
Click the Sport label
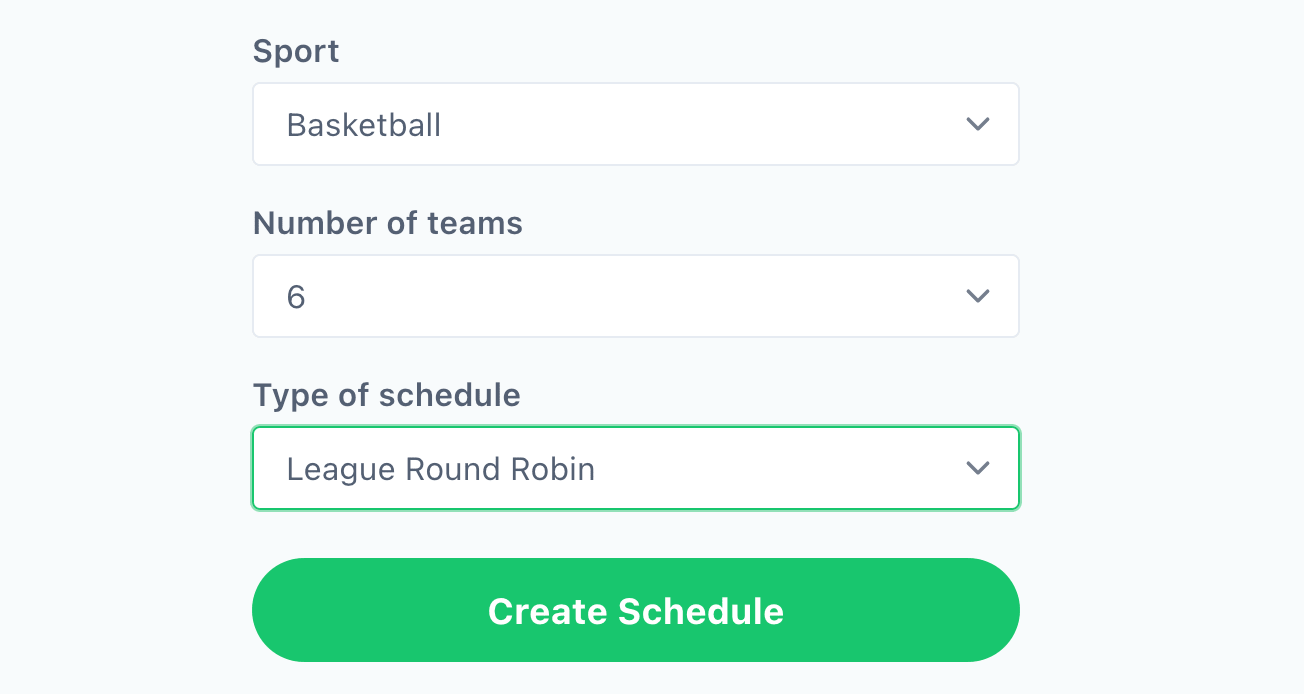pos(296,51)
